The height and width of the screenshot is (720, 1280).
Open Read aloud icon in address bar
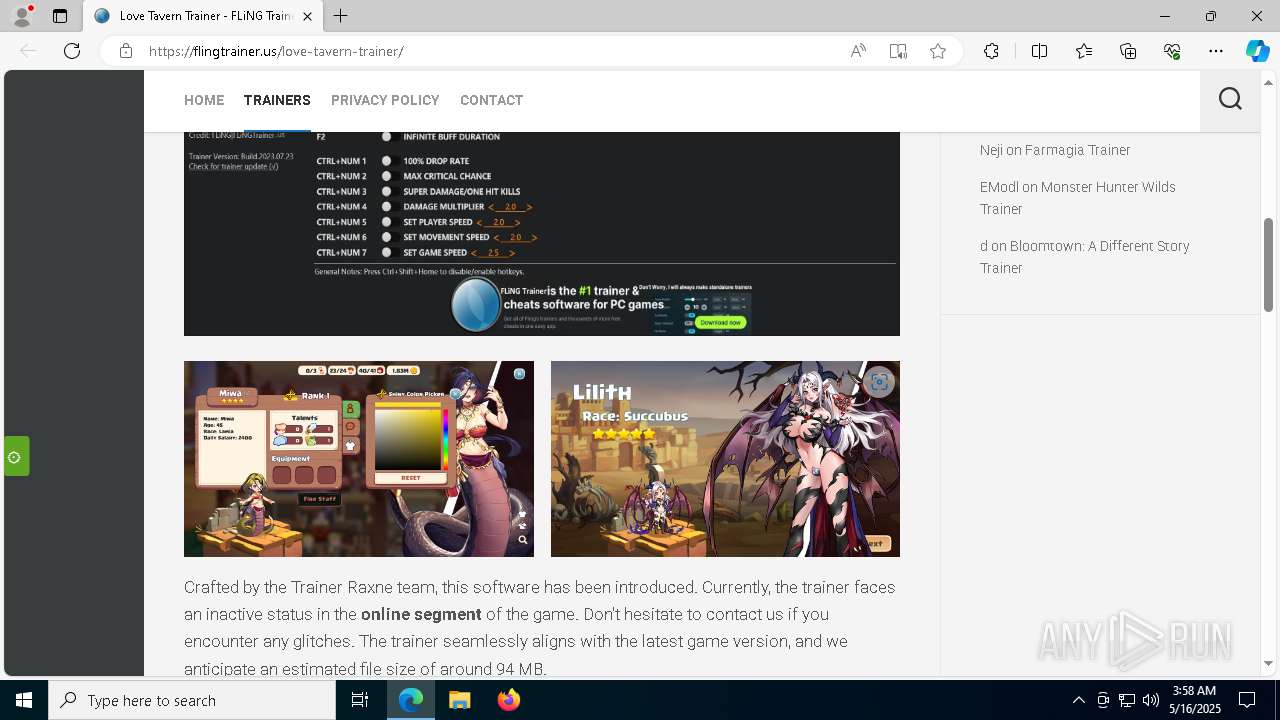[x=858, y=51]
